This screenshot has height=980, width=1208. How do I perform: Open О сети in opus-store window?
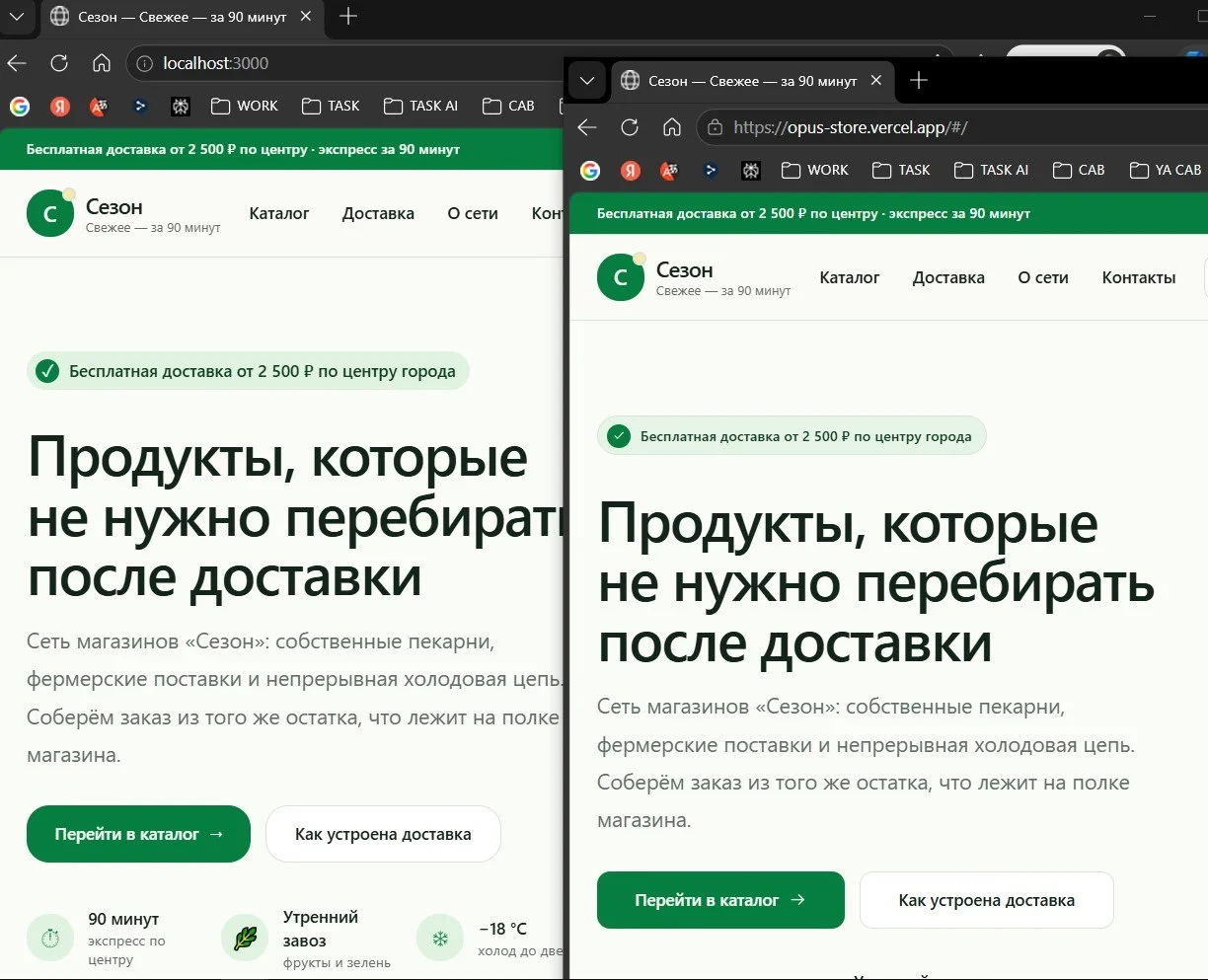[1043, 277]
